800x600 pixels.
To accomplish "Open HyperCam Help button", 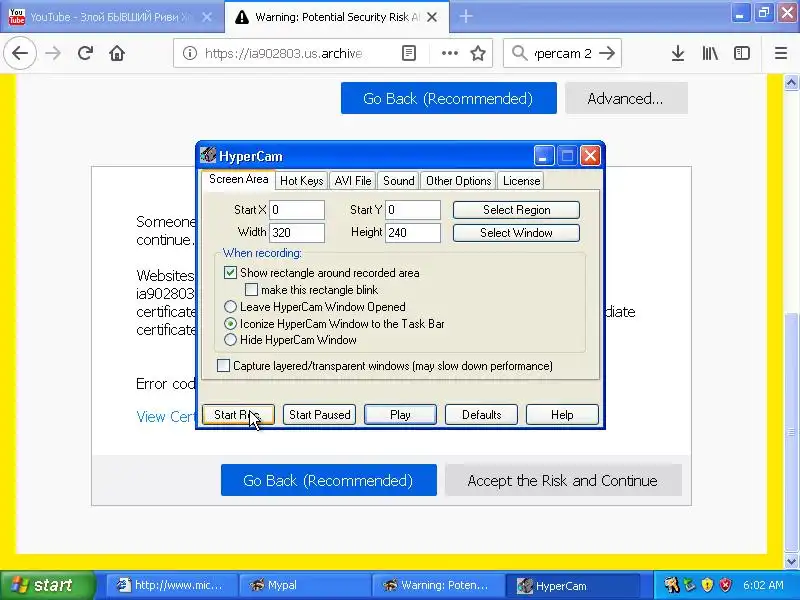I will [562, 414].
